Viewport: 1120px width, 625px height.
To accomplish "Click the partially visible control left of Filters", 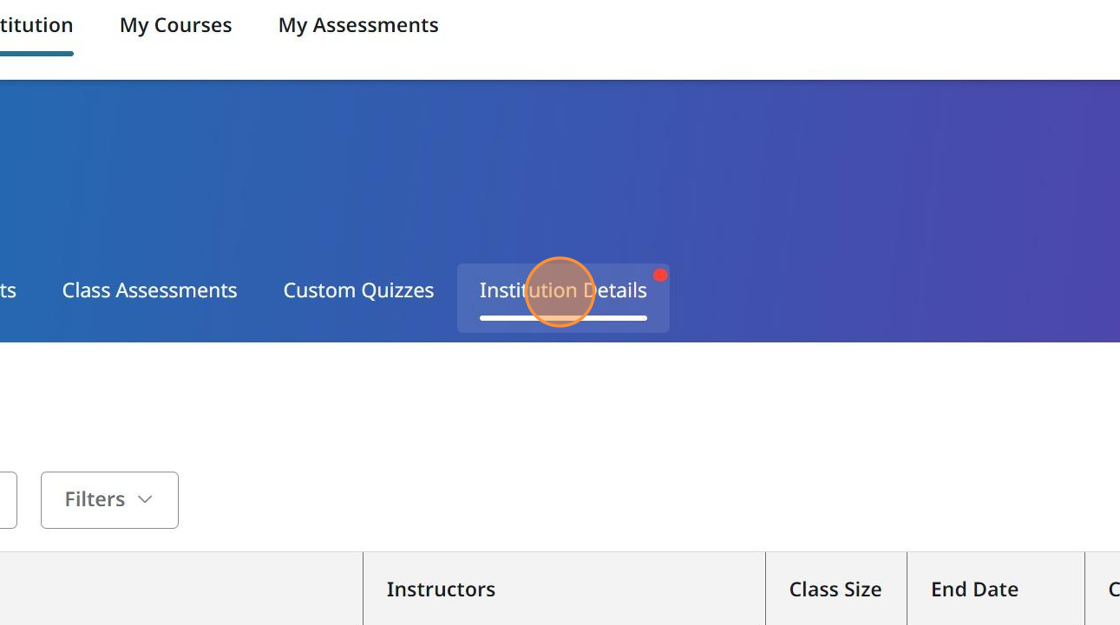I will [8, 500].
